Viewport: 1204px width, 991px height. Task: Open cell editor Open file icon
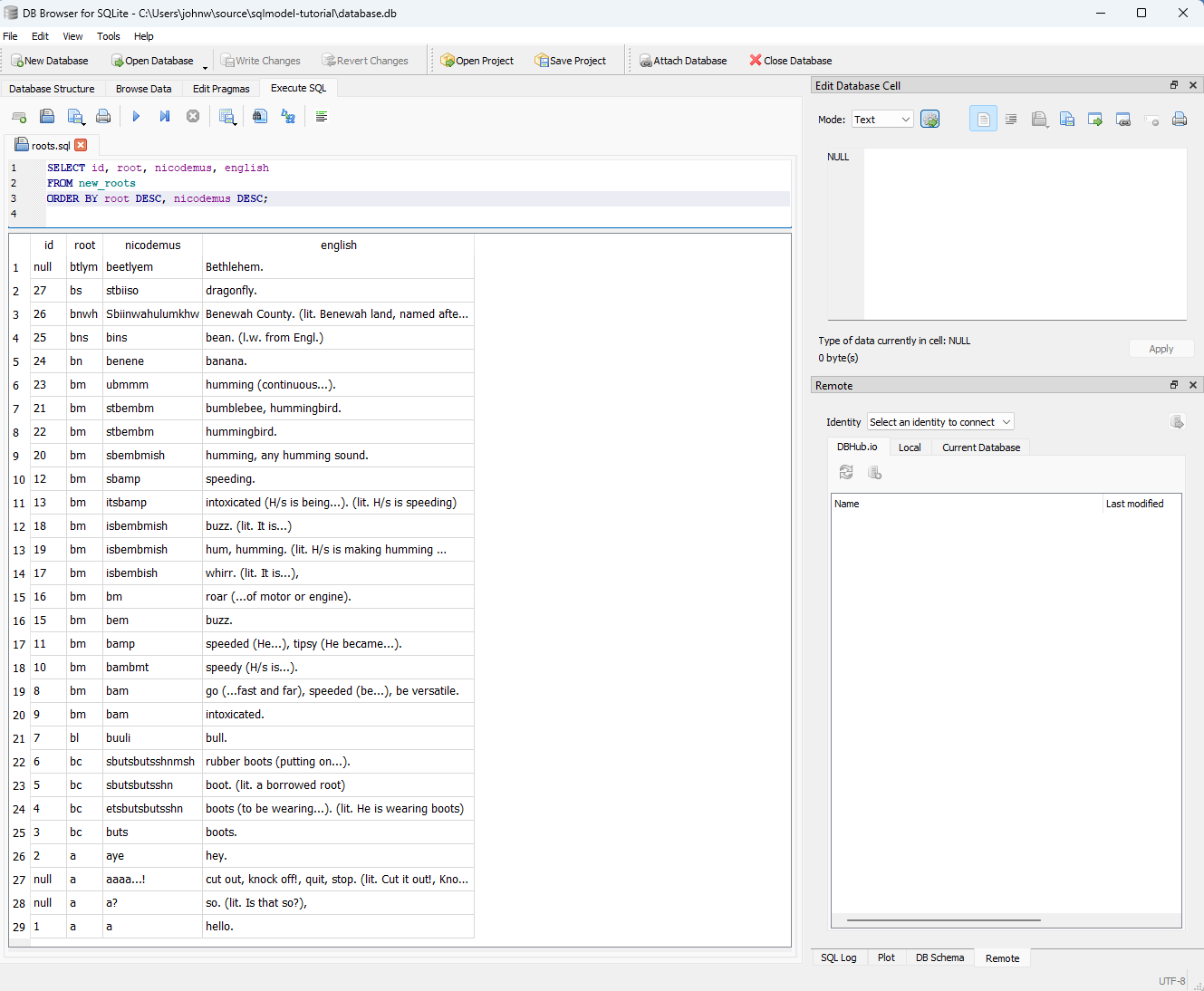[x=1039, y=119]
